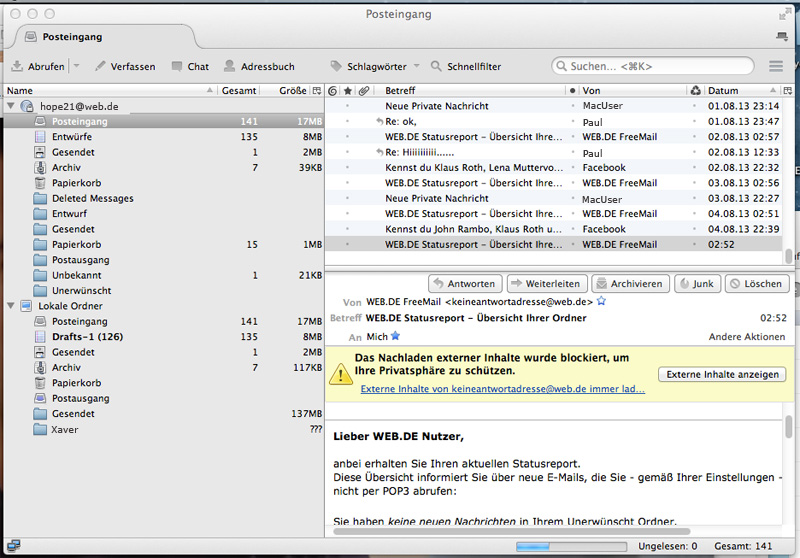The width and height of the screenshot is (800, 558).
Task: Toggle star next to sender's web.de address
Action: [x=601, y=301]
